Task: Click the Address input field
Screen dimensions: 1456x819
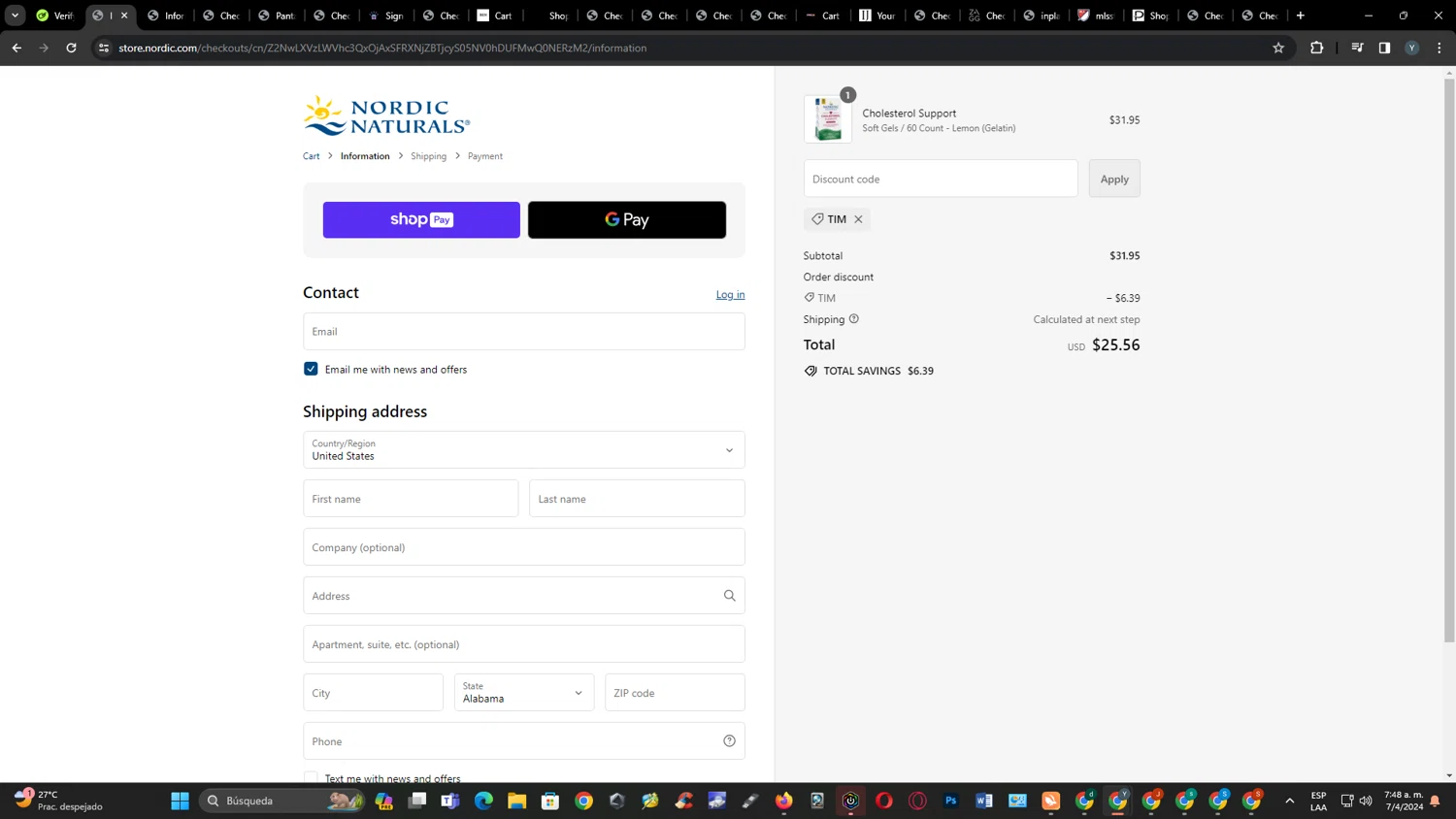Action: tap(524, 596)
